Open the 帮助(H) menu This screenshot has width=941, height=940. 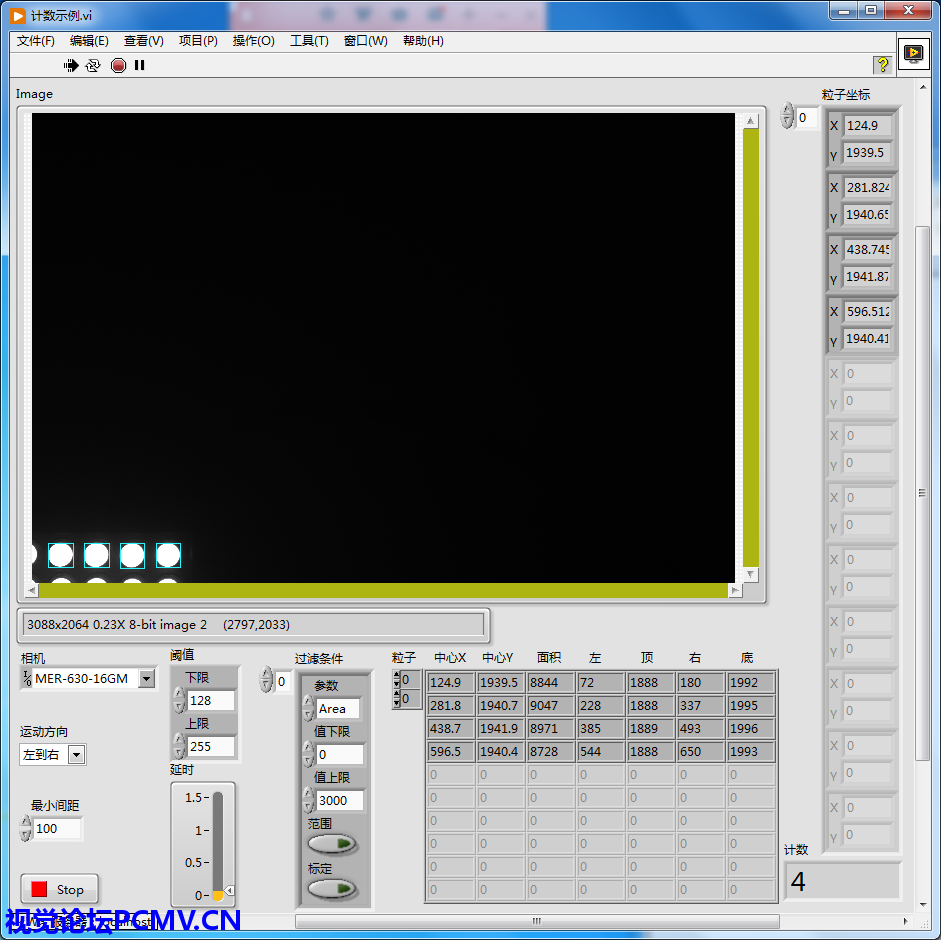[423, 41]
